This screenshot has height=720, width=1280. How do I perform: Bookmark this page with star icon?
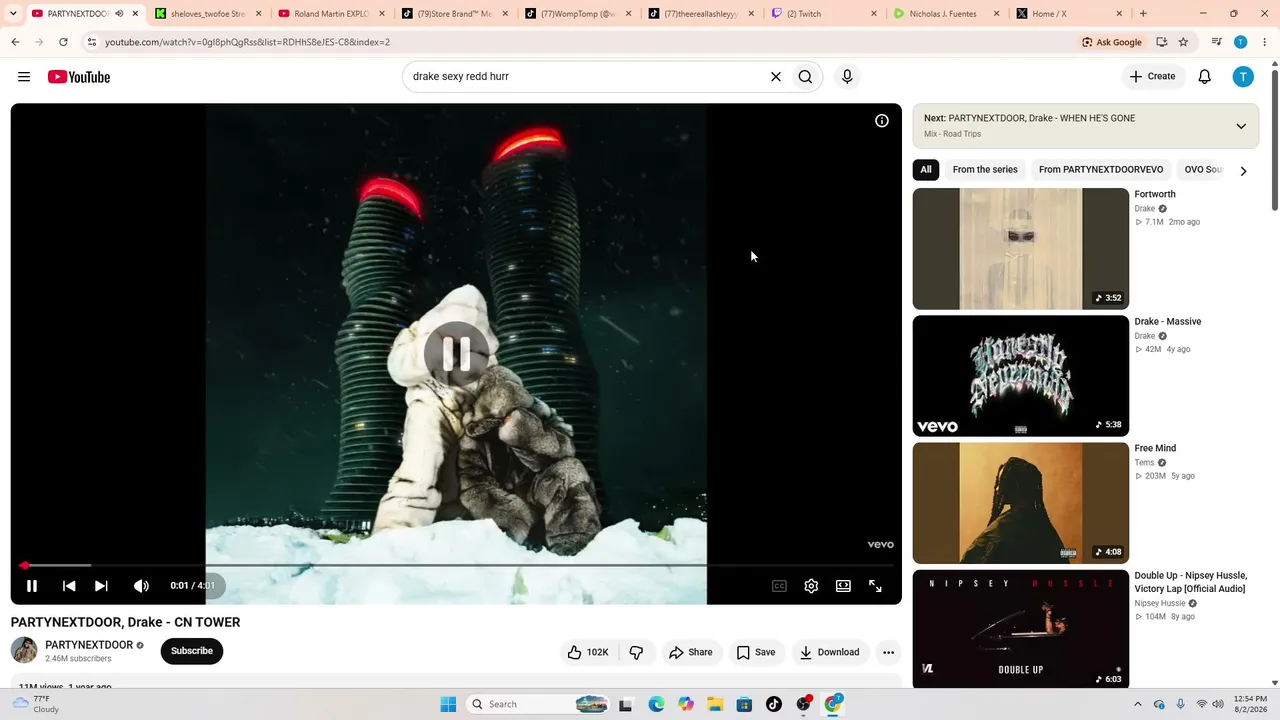coord(1183,42)
